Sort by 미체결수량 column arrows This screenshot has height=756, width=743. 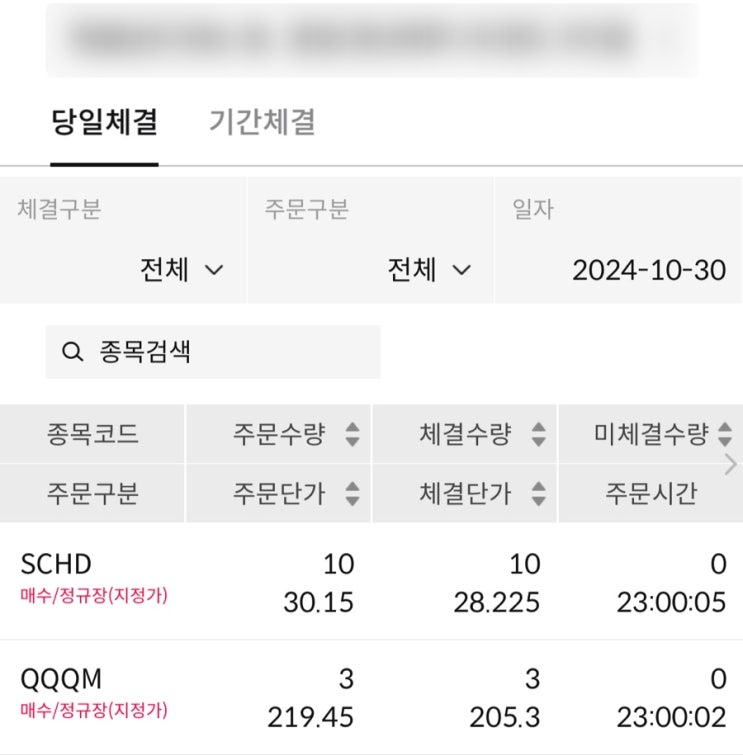[724, 434]
